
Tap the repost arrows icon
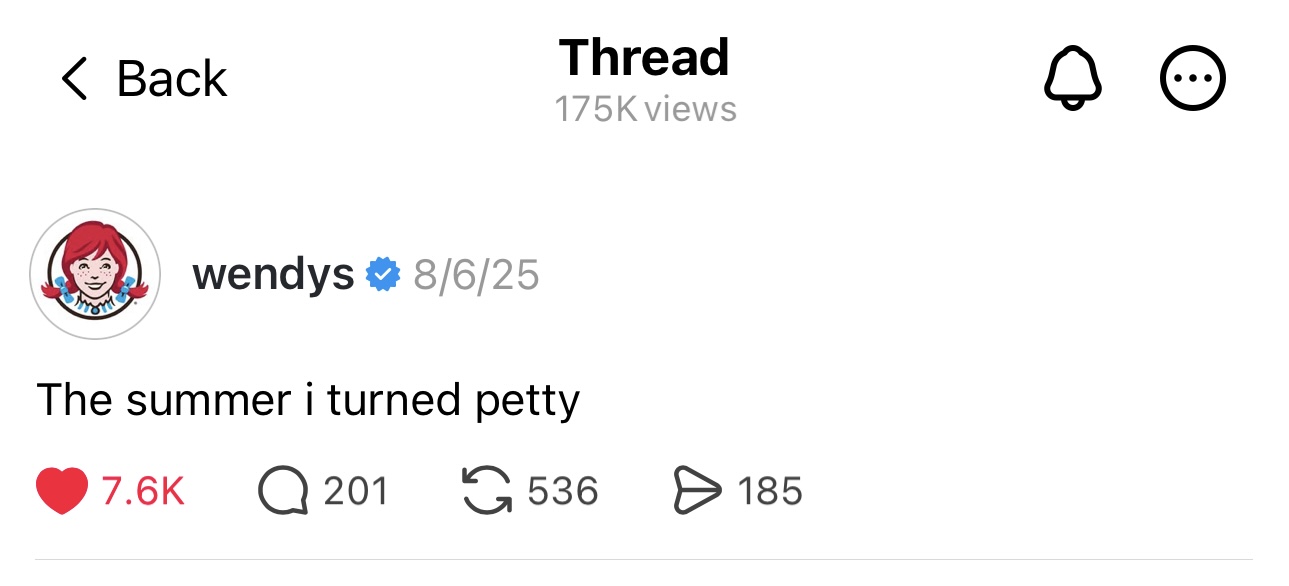tap(487, 491)
